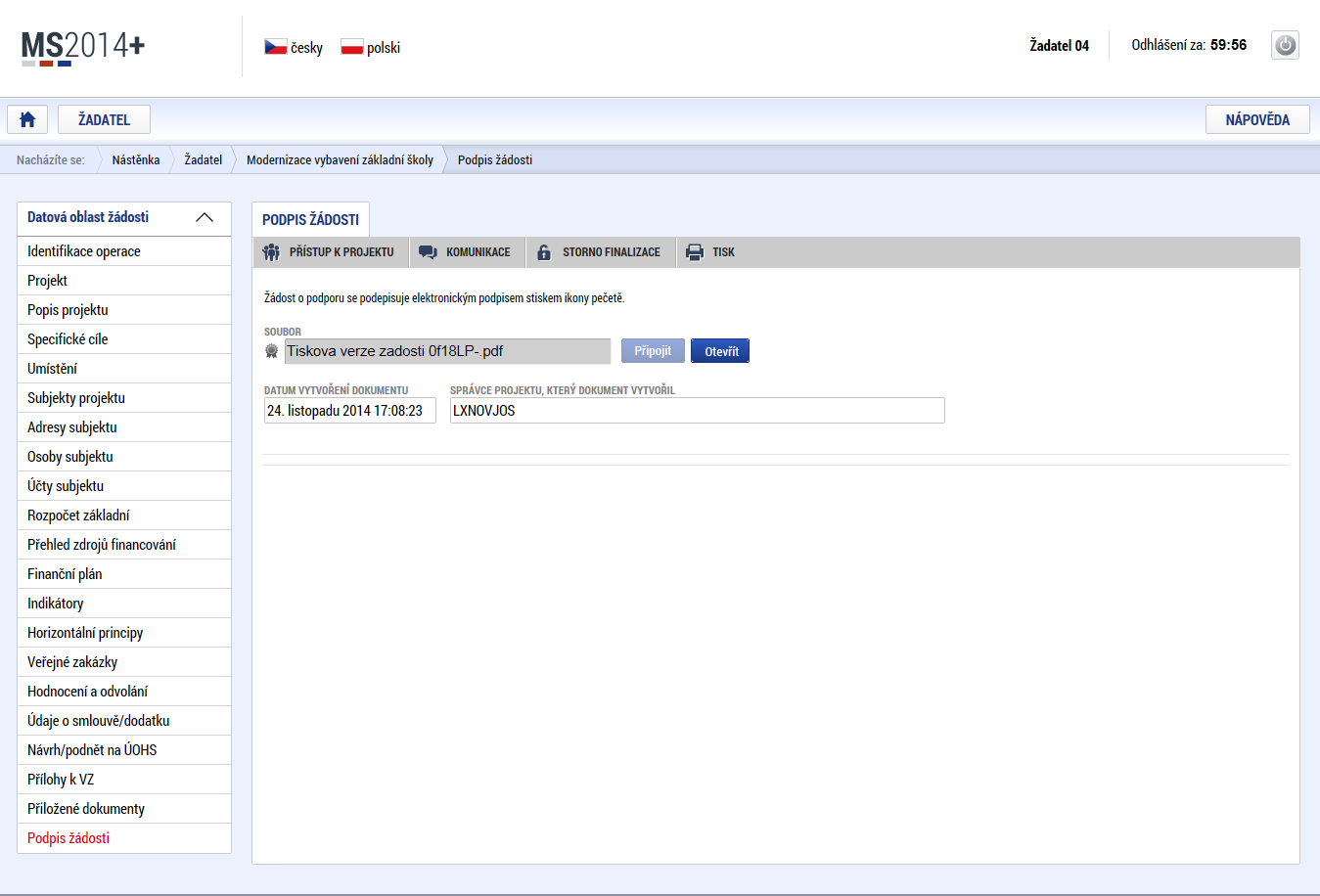This screenshot has height=896, width=1320.
Task: Click the MS2014+ logo
Action: tap(83, 47)
